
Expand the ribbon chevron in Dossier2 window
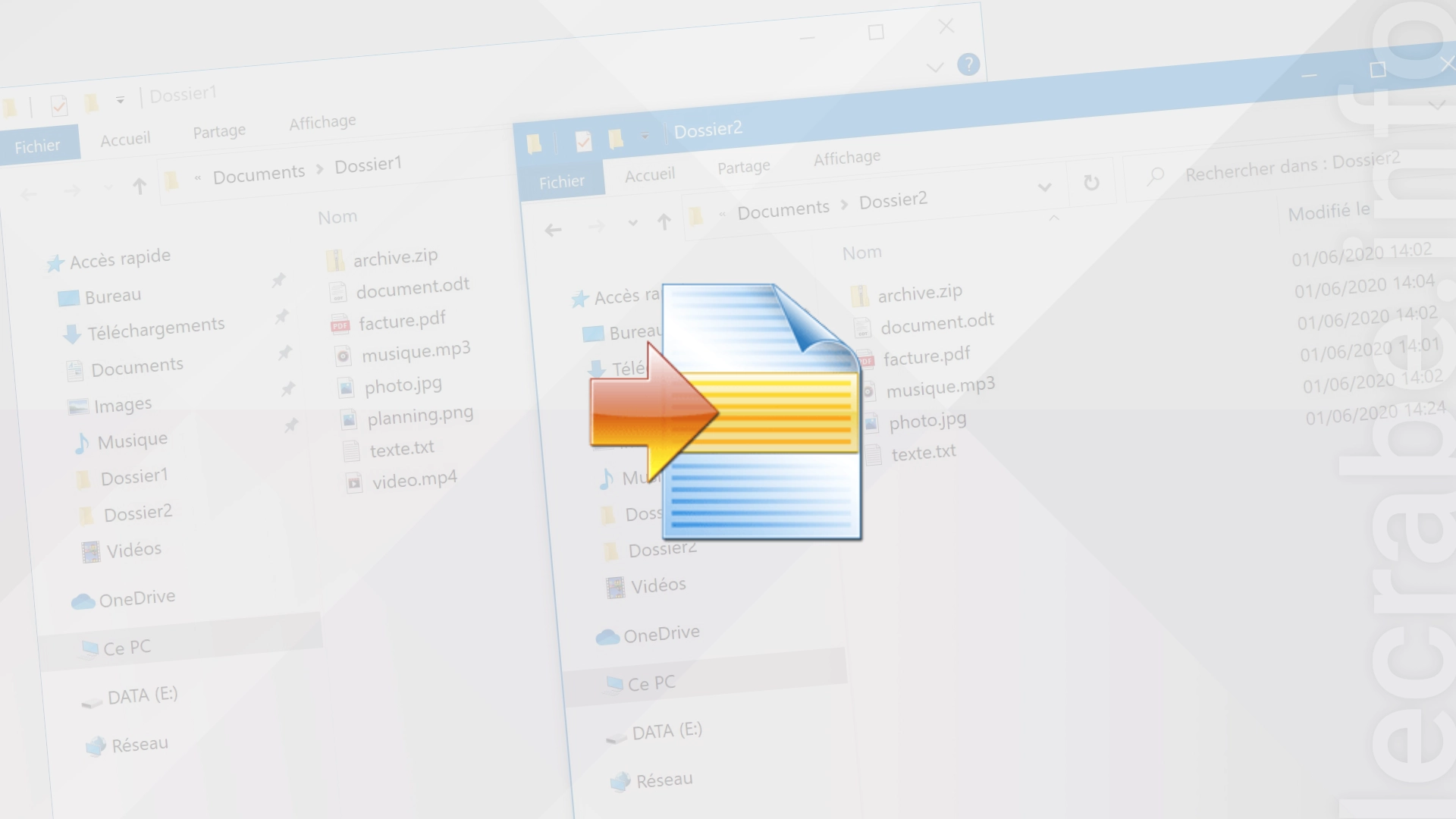point(1437,105)
